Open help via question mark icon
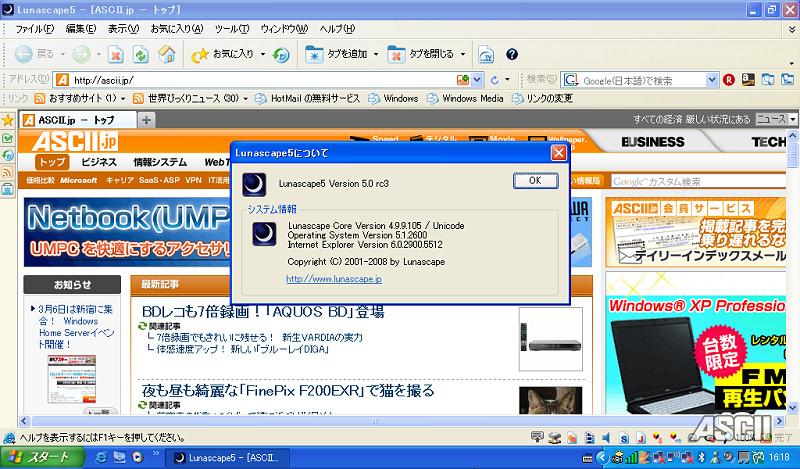This screenshot has width=800, height=469. point(512,54)
